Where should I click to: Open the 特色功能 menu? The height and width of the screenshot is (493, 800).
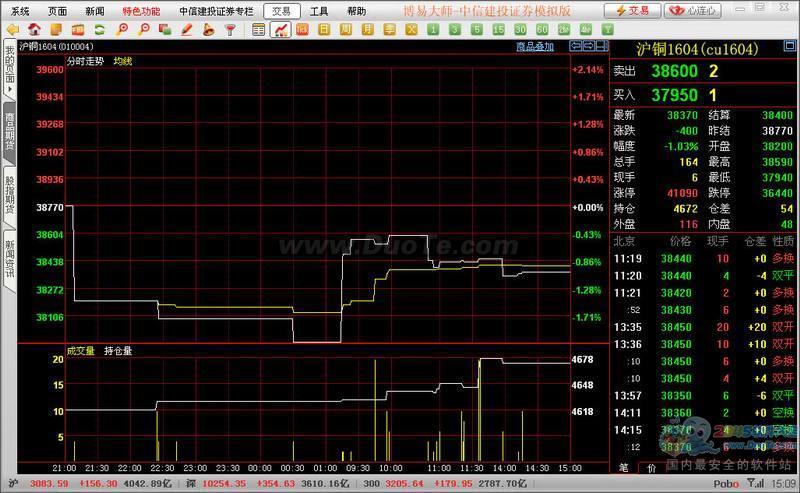tap(140, 10)
